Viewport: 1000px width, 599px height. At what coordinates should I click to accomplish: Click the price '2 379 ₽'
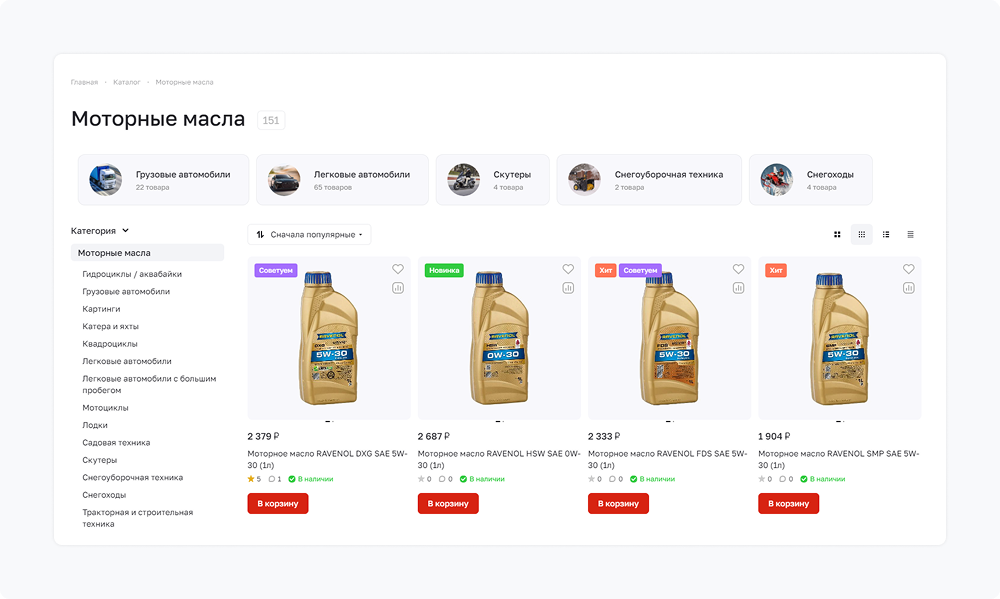263,436
